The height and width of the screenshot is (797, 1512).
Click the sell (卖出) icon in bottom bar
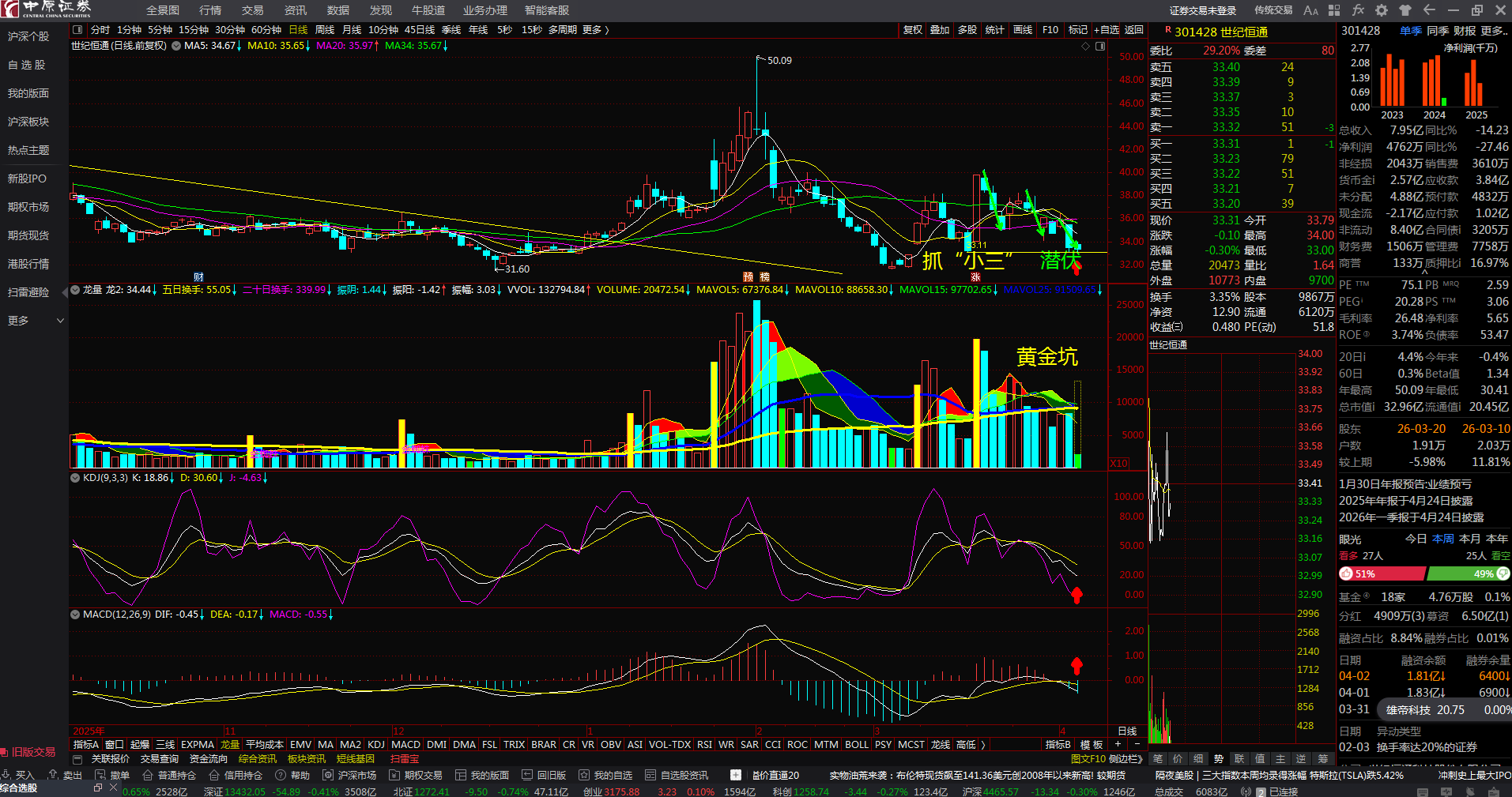point(54,775)
